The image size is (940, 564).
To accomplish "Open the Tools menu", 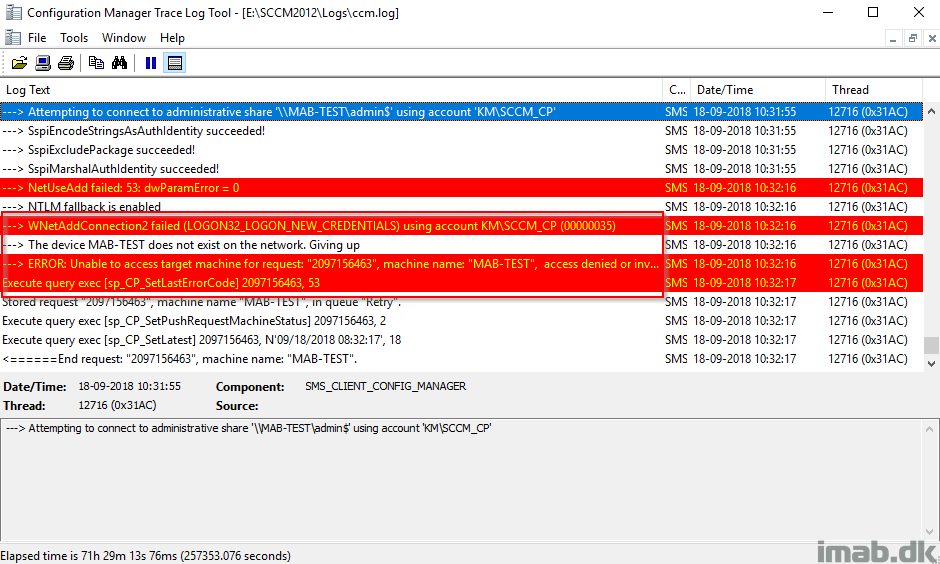I will point(74,38).
